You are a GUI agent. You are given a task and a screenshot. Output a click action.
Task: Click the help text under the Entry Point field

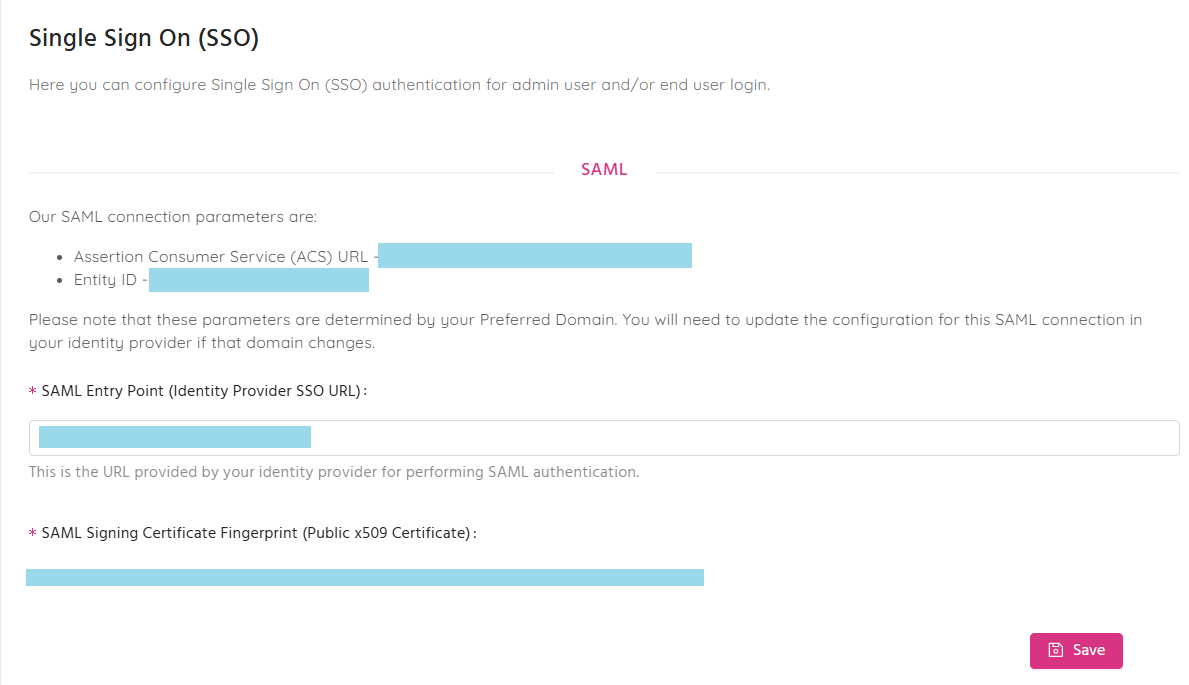334,472
